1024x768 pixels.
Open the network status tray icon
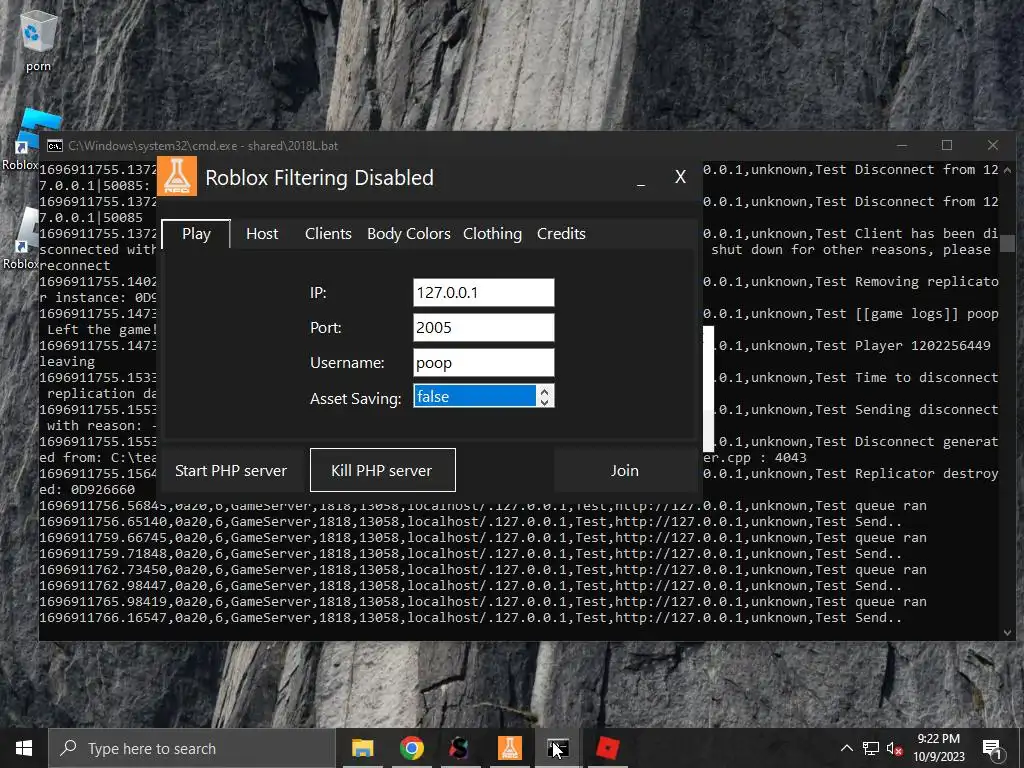click(871, 748)
